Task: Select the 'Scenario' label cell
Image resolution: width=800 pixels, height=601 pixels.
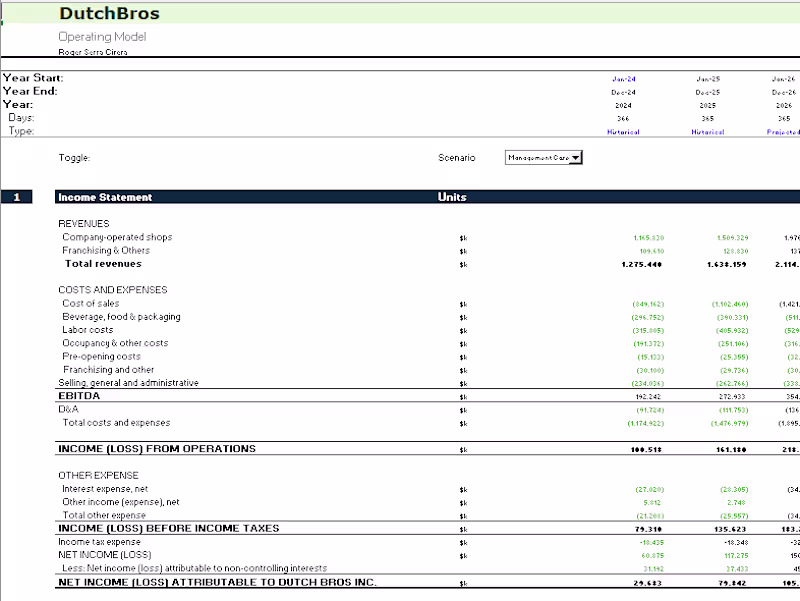Action: click(x=457, y=158)
